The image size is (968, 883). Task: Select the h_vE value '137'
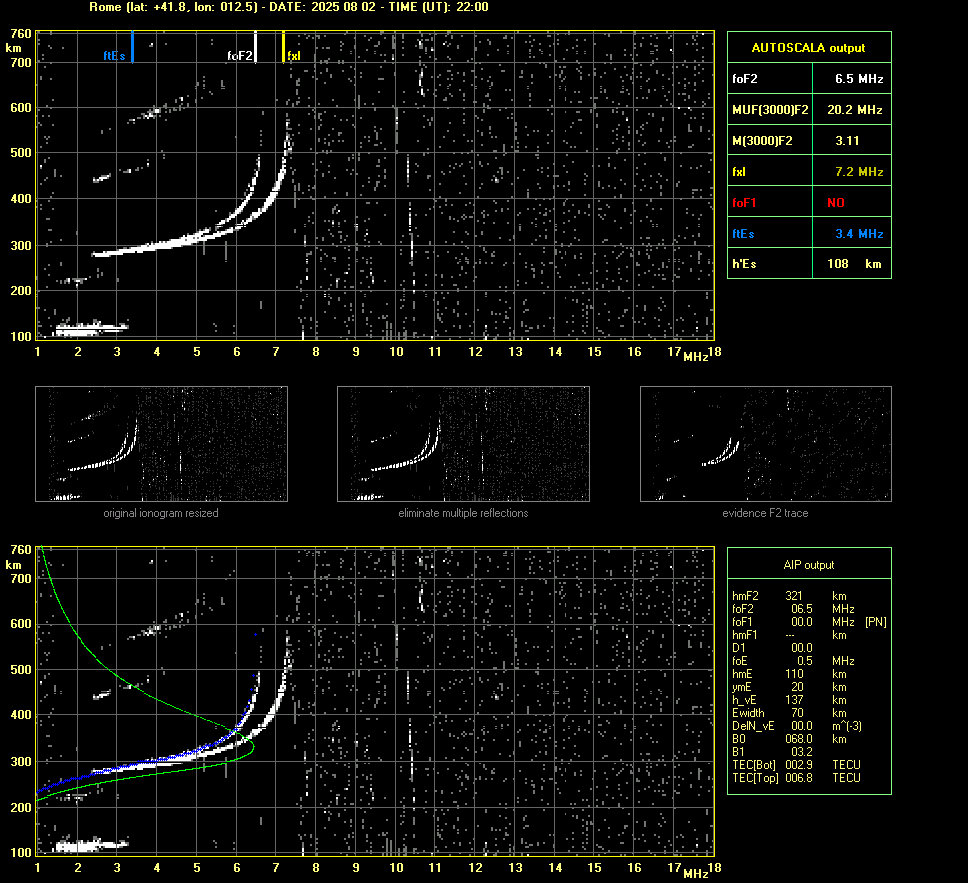794,700
